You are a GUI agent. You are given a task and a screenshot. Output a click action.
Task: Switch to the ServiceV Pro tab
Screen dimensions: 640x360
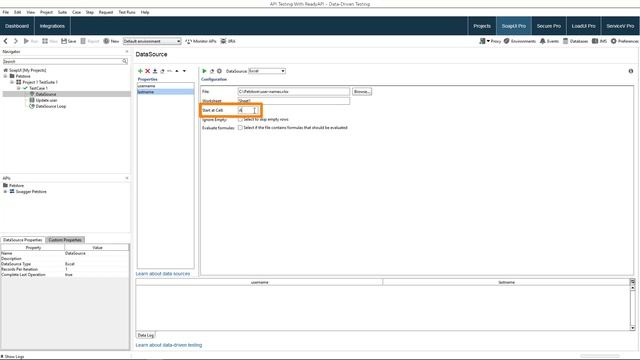pyautogui.click(x=620, y=26)
